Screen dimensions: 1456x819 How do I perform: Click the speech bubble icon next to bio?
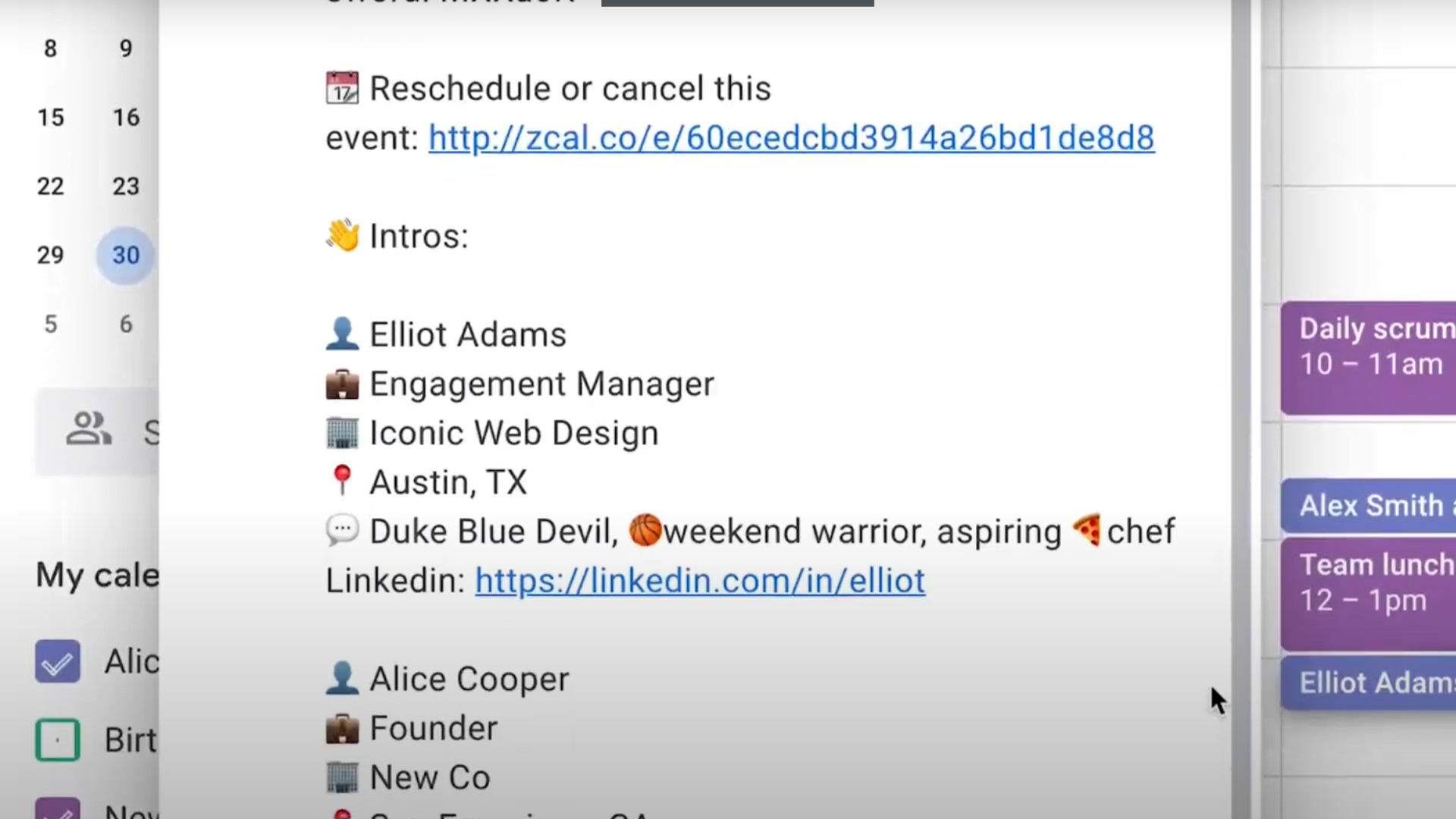pos(339,530)
